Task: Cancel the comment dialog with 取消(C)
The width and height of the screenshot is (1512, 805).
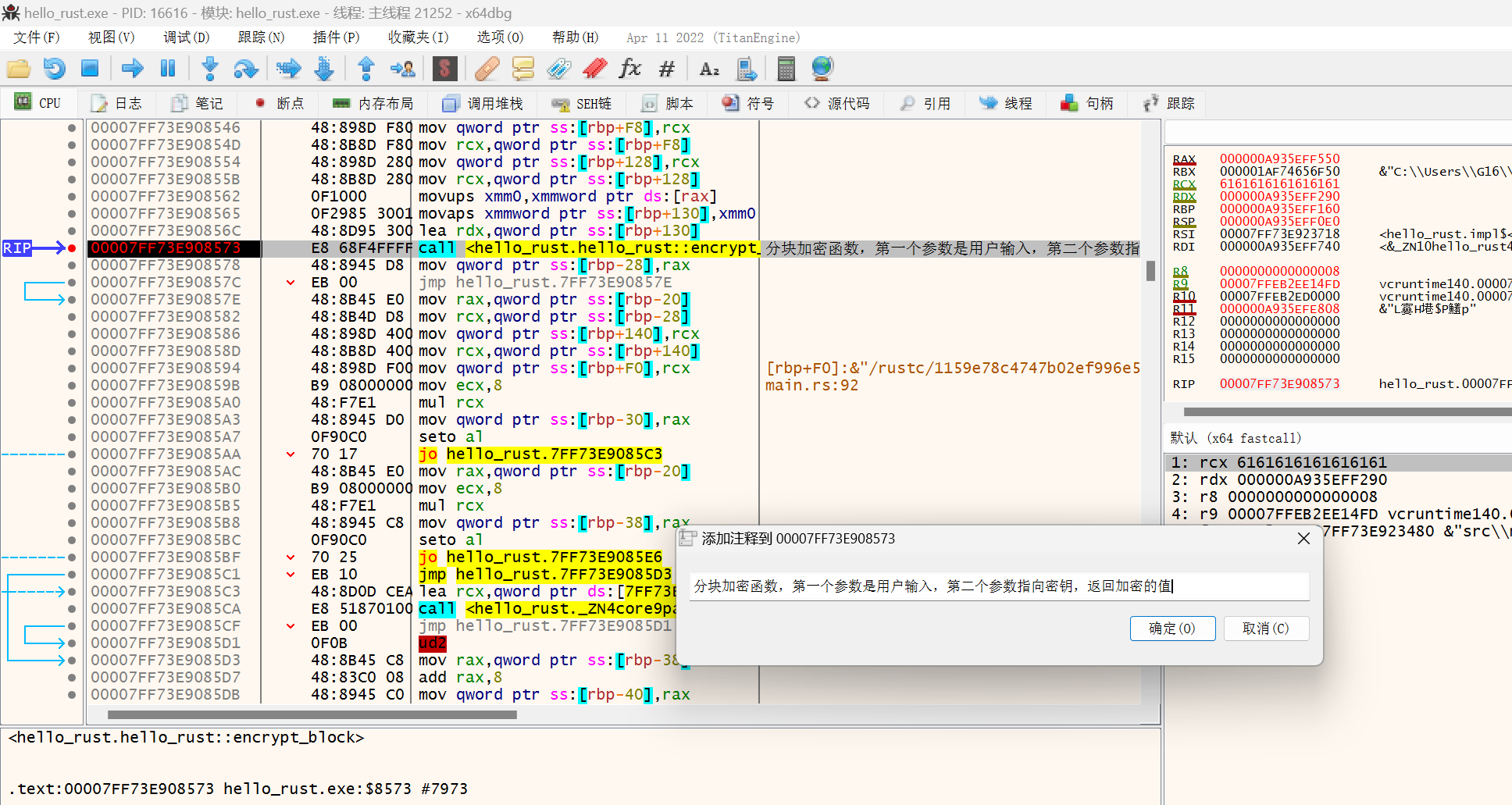Action: click(x=1265, y=629)
